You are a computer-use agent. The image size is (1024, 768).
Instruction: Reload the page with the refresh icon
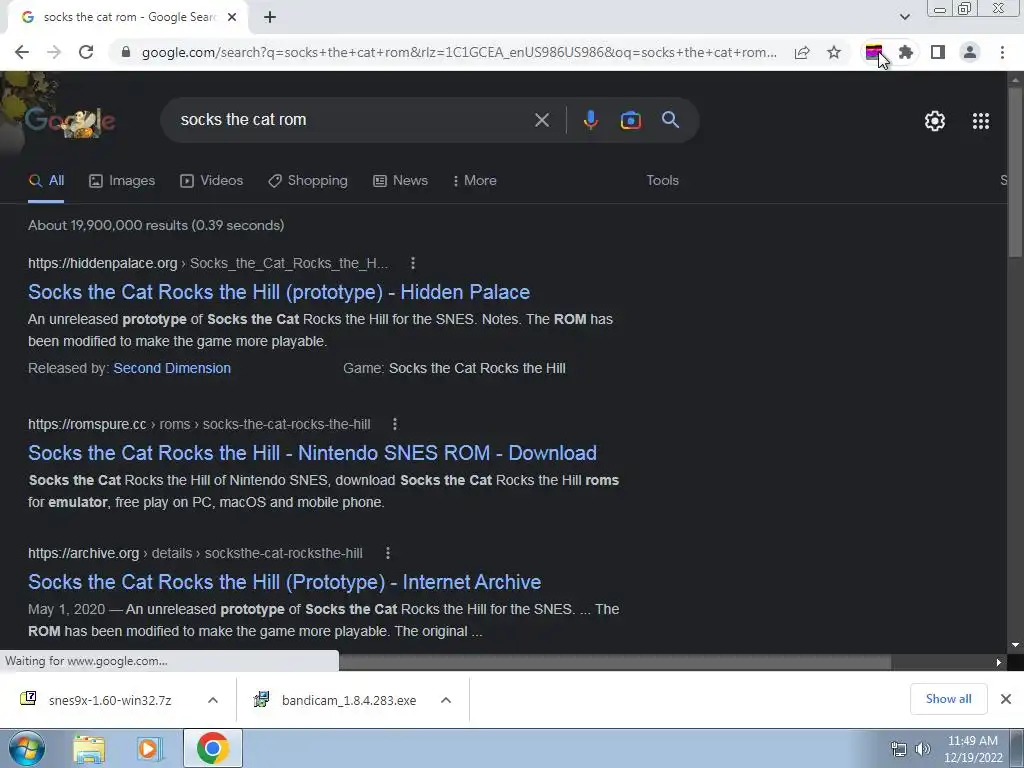point(86,52)
